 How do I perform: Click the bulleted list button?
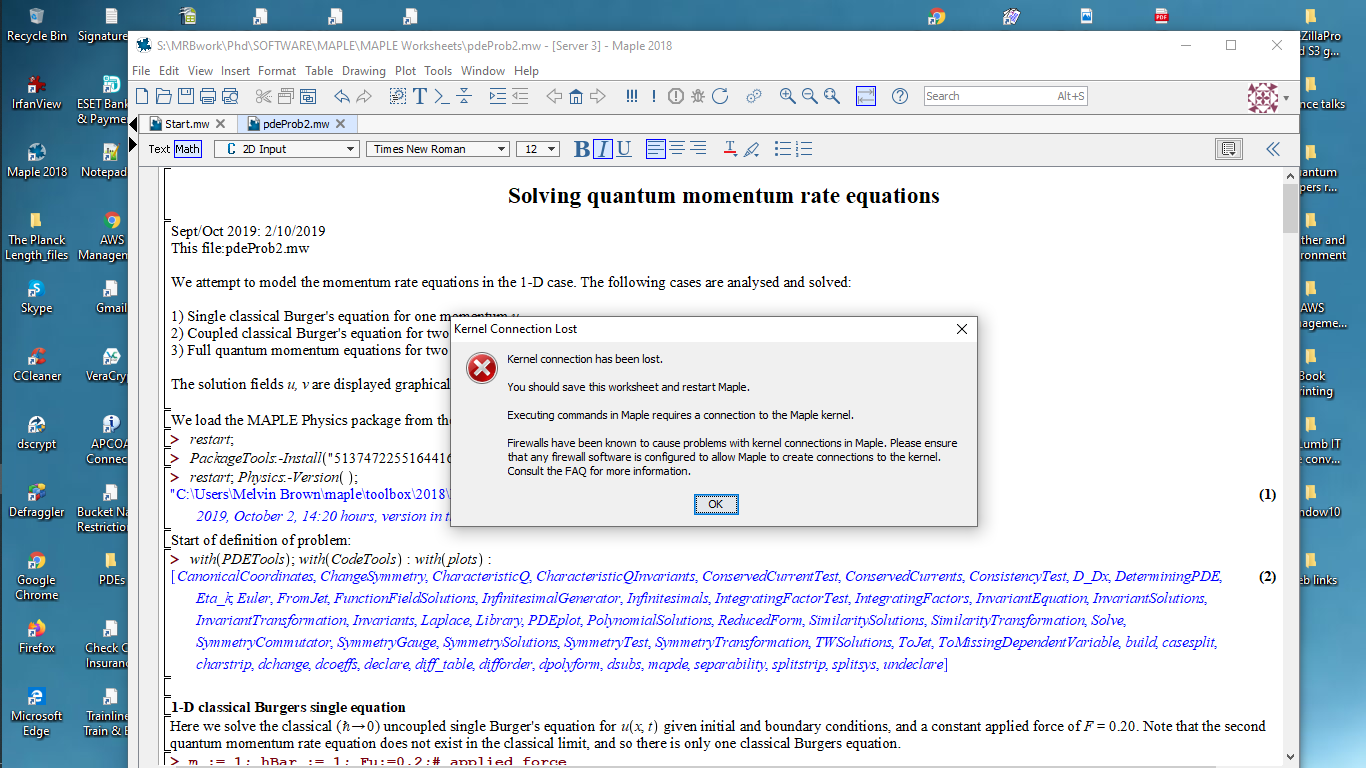[x=783, y=149]
